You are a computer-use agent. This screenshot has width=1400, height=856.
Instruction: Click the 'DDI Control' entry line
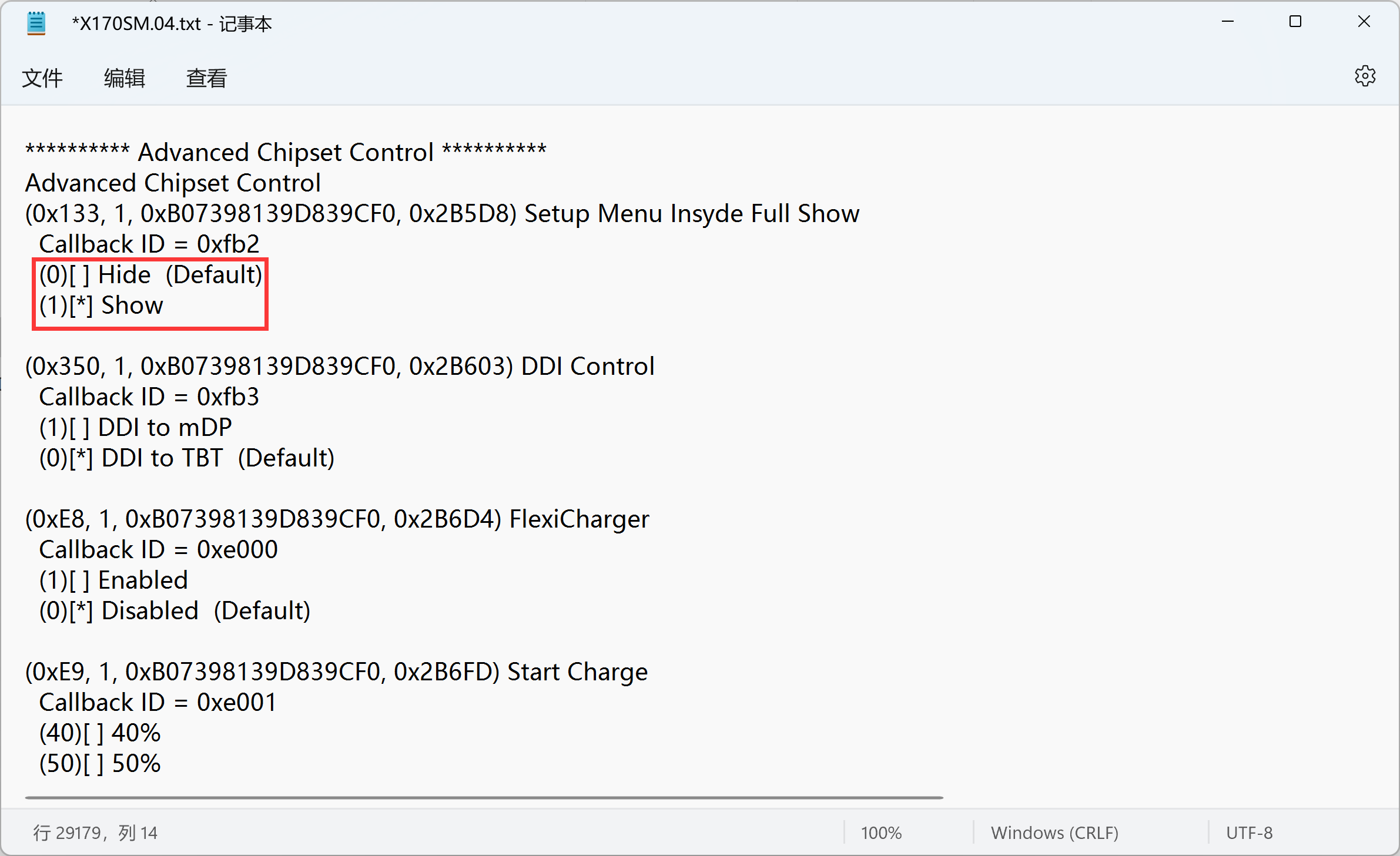click(x=340, y=367)
